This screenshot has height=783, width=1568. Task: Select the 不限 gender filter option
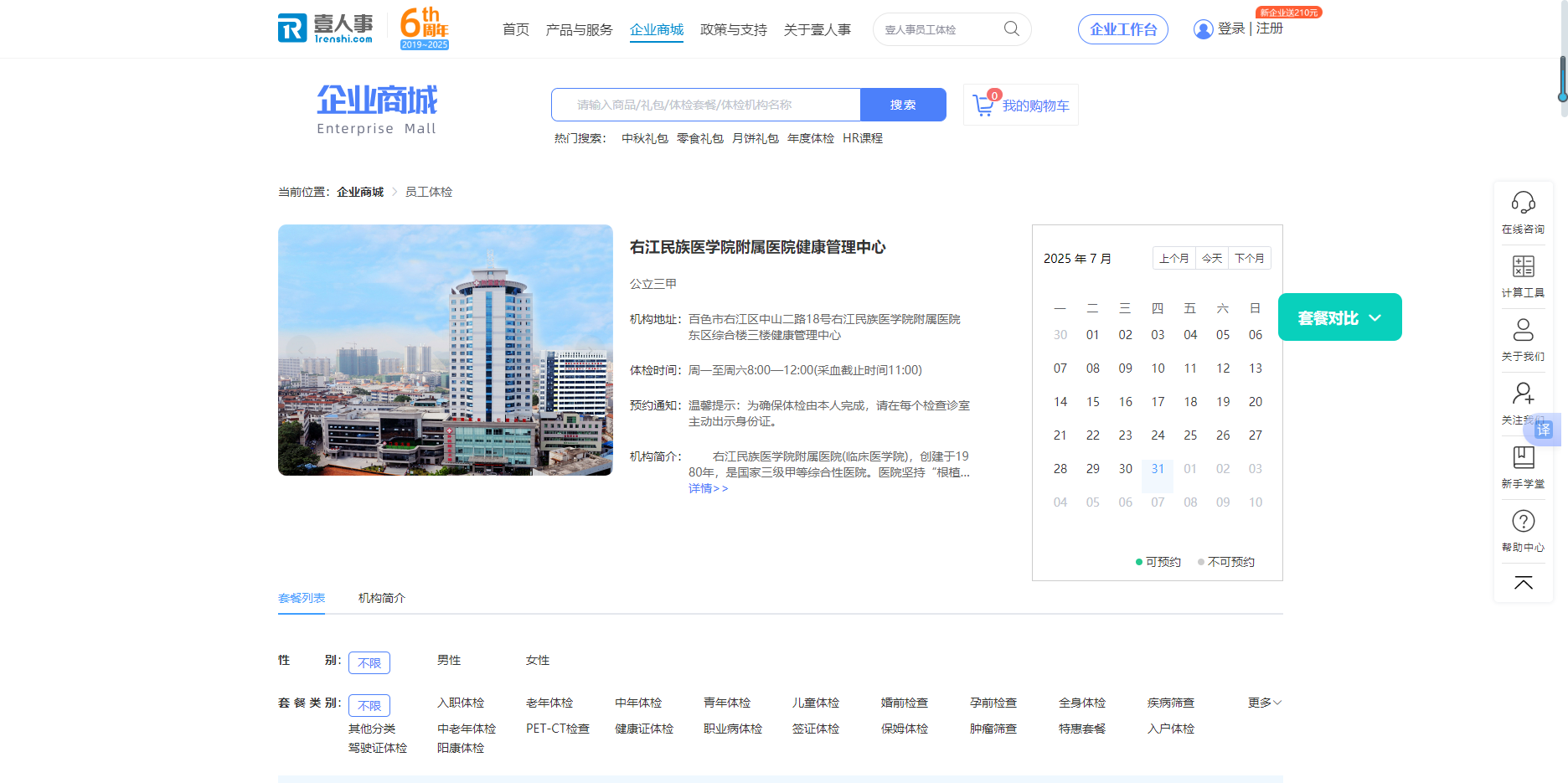click(369, 663)
